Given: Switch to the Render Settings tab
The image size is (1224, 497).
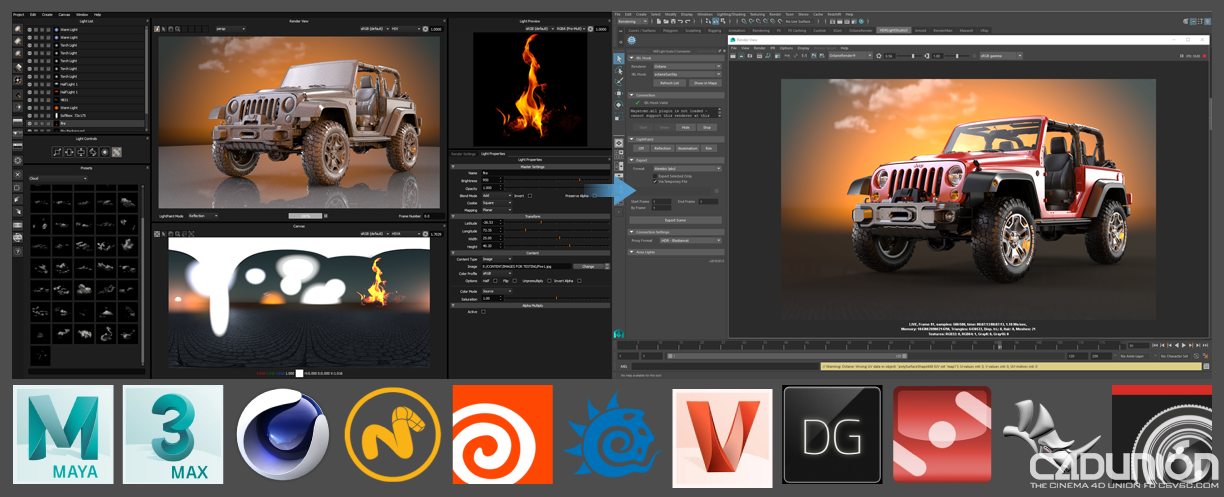Looking at the screenshot, I should 464,153.
